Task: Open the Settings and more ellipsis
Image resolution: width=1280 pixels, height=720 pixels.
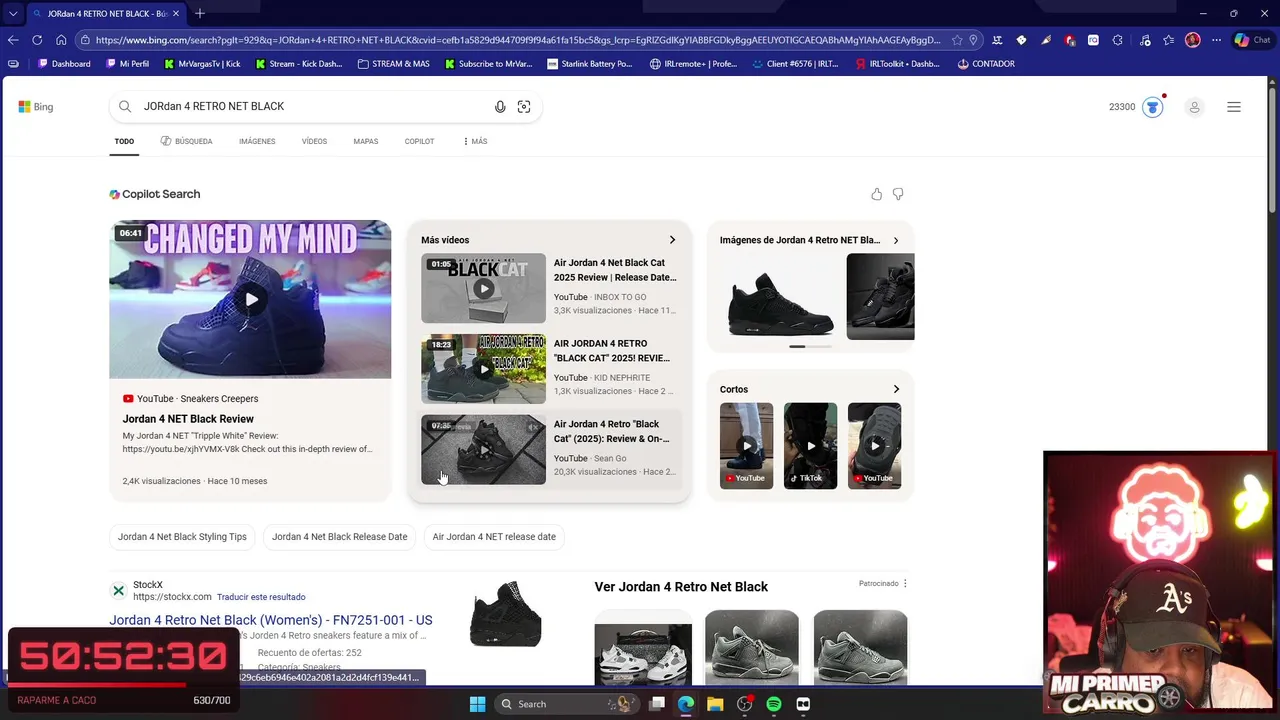Action: pyautogui.click(x=1216, y=40)
